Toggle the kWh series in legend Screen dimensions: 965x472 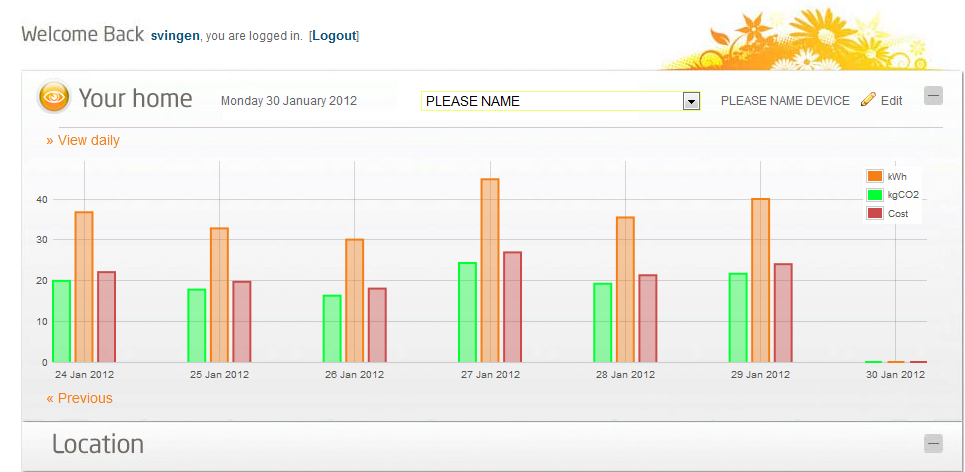coord(875,177)
